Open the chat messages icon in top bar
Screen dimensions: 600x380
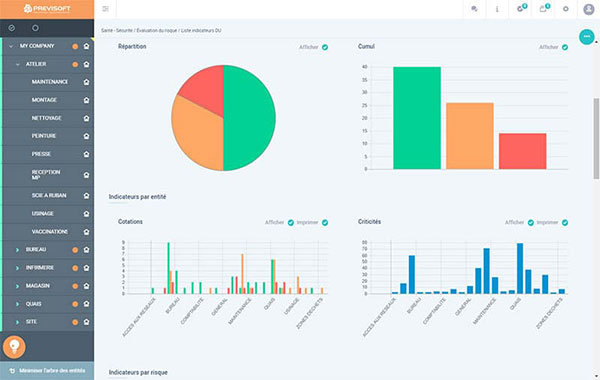coord(474,9)
